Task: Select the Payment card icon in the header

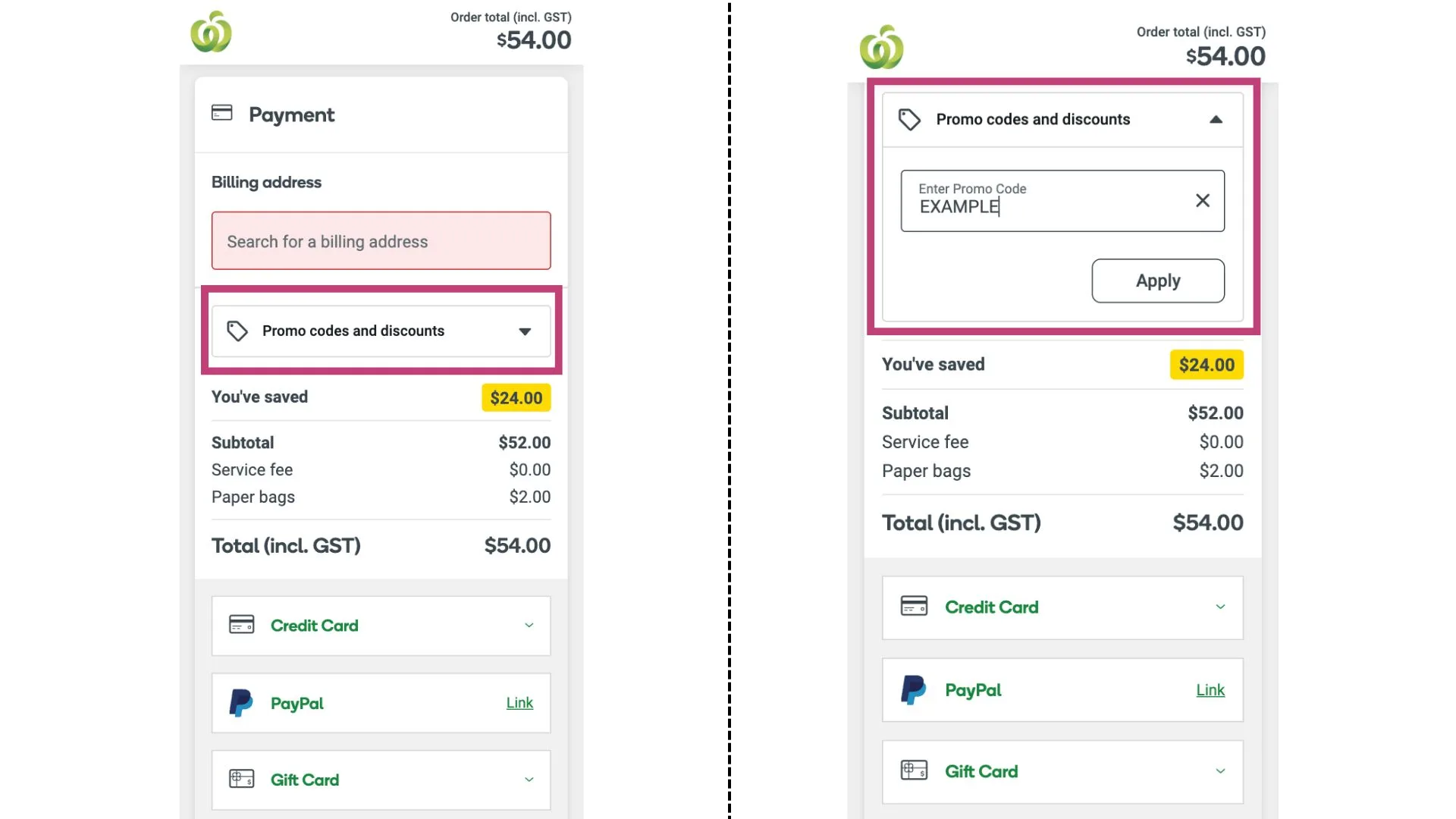Action: click(x=222, y=114)
